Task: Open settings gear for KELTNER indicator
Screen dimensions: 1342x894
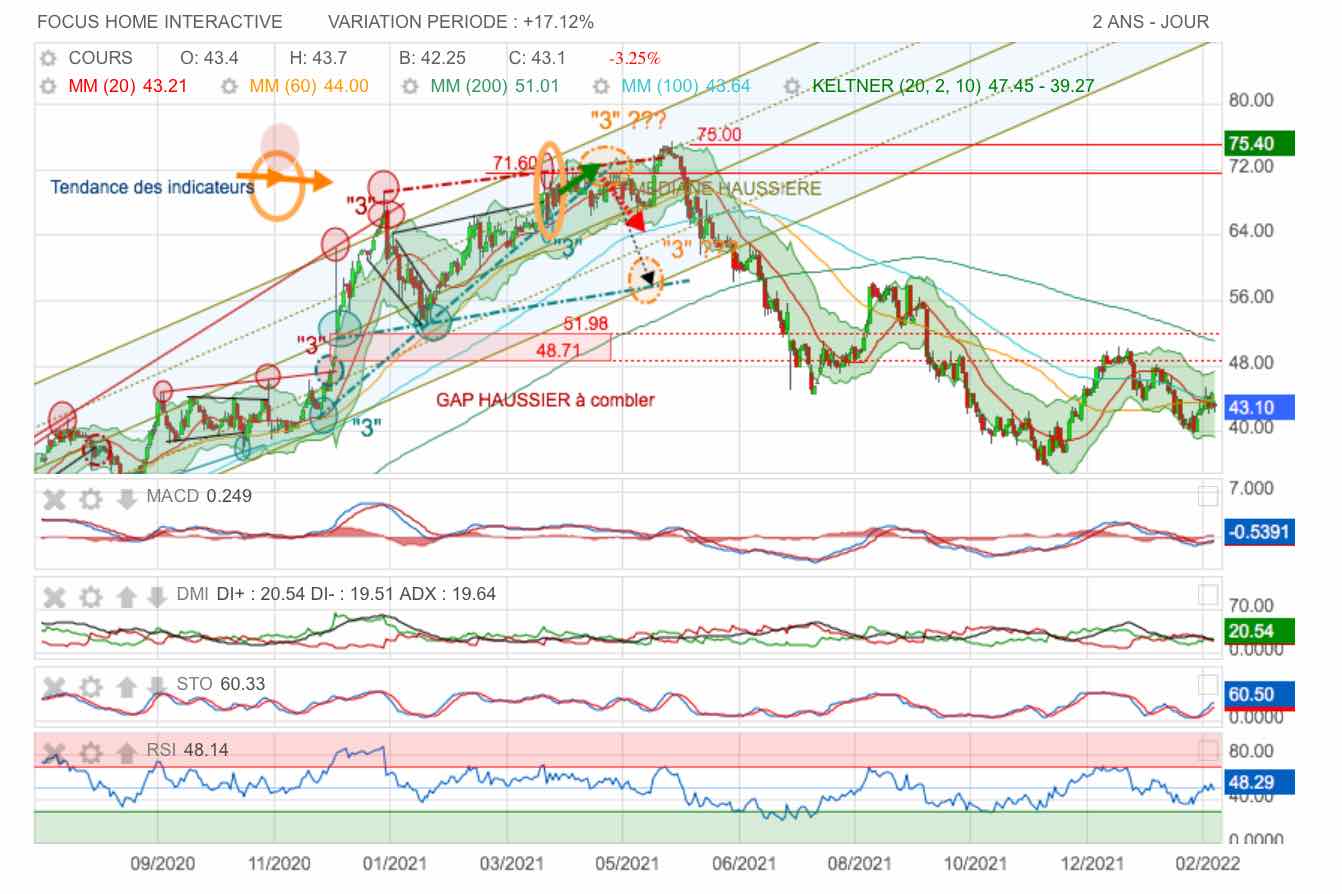Action: (792, 87)
